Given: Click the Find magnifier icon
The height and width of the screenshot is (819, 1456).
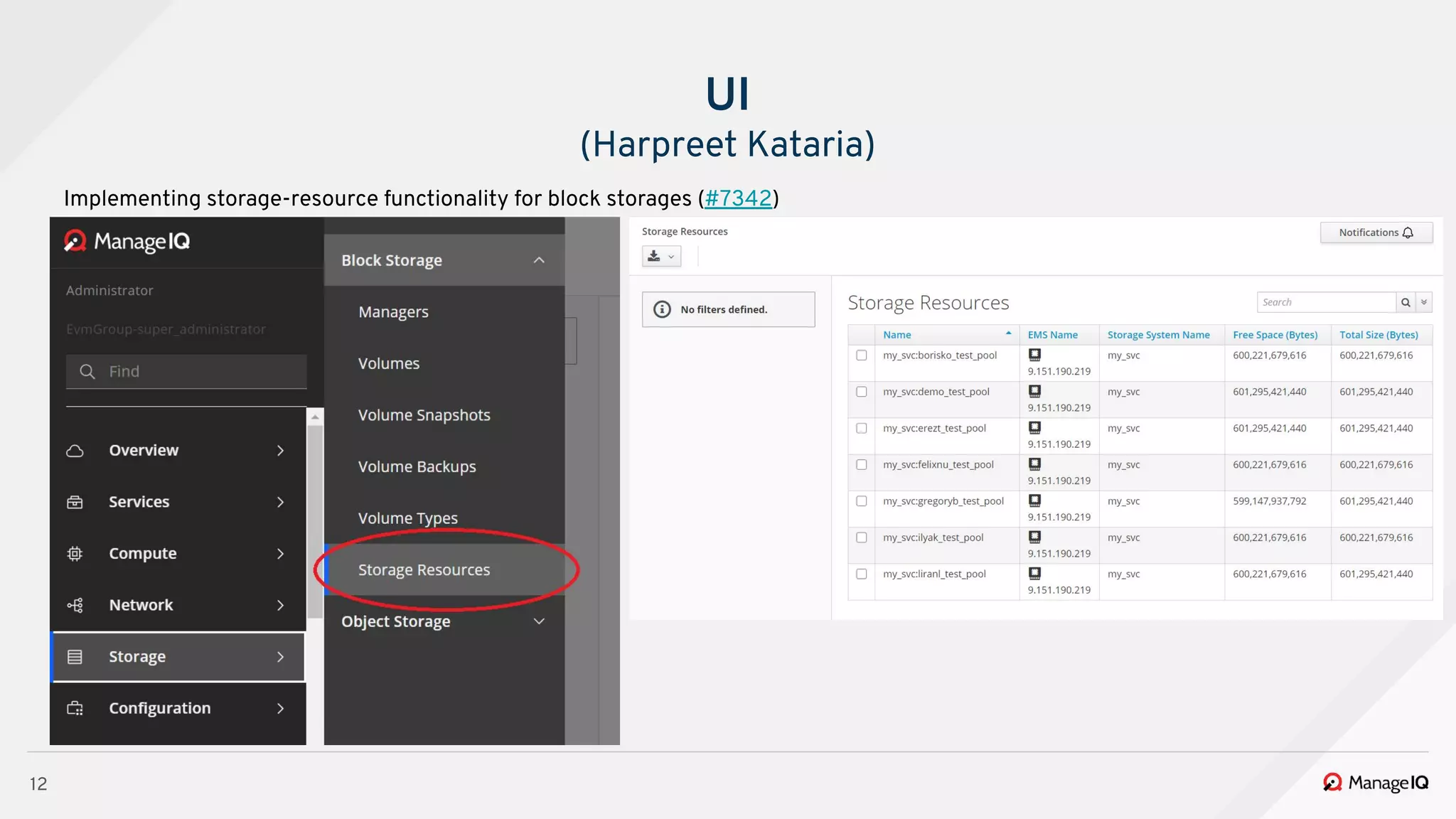Looking at the screenshot, I should click(x=87, y=371).
